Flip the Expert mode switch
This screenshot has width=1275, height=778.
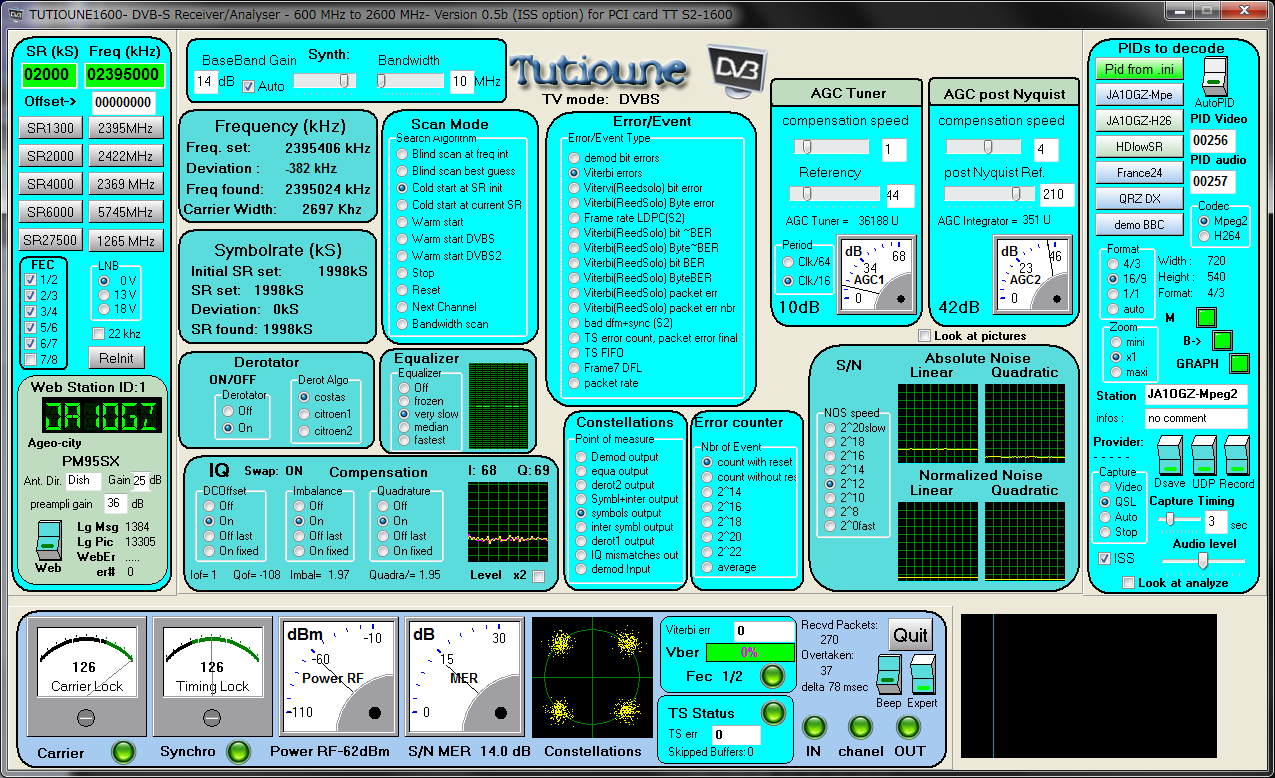tap(923, 675)
